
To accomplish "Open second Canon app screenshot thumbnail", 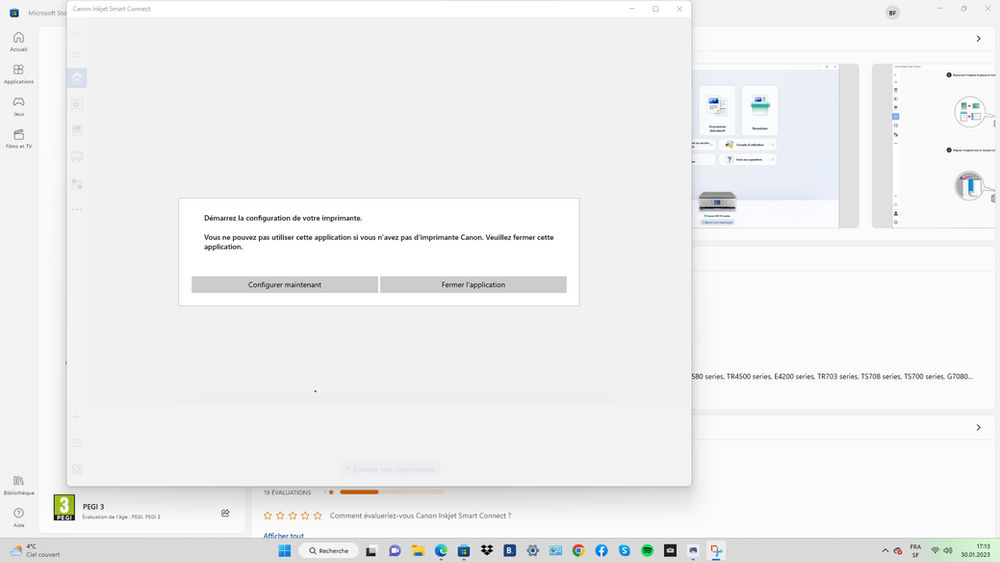I will point(936,145).
